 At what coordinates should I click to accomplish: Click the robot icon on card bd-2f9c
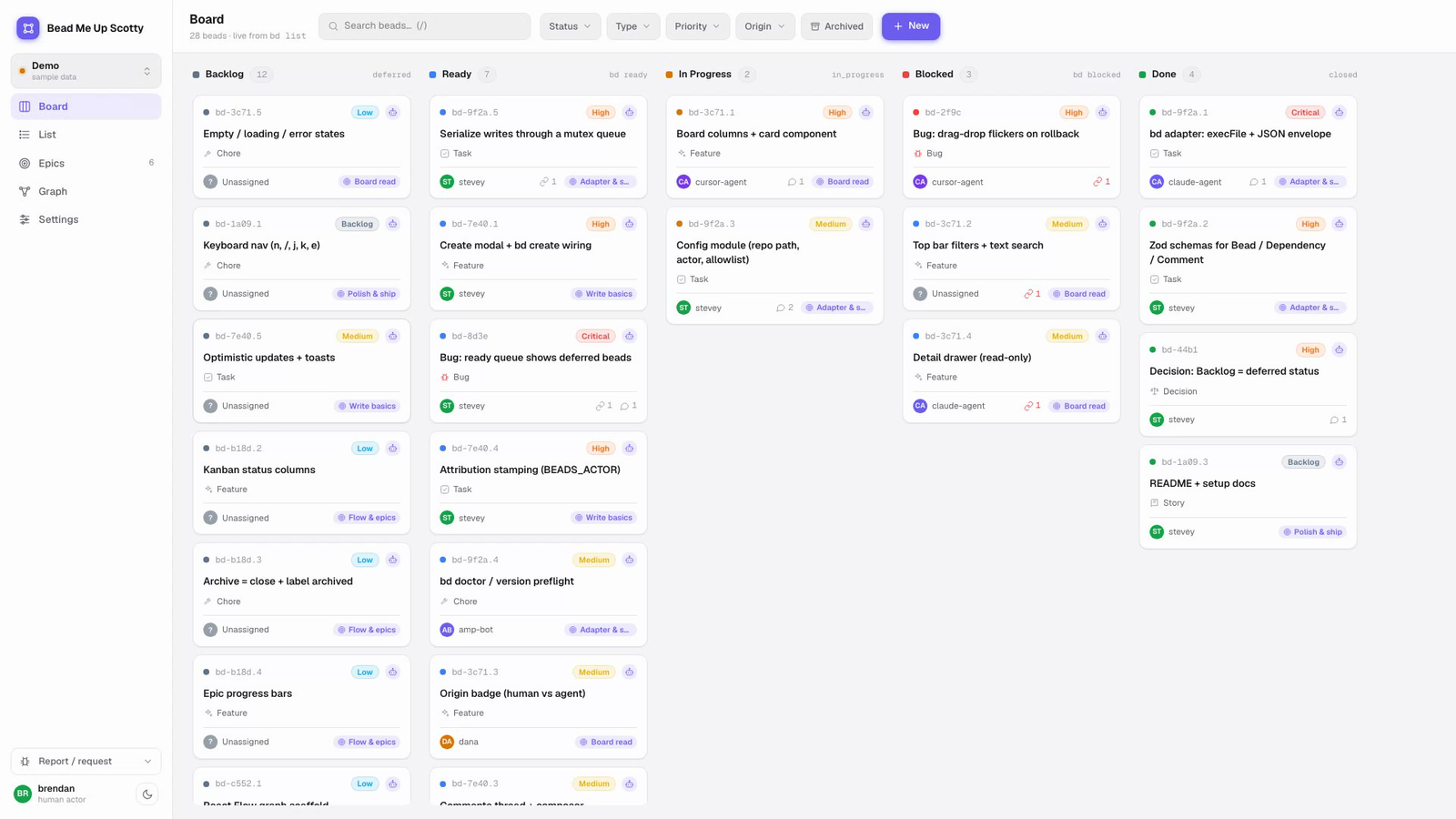click(1103, 113)
